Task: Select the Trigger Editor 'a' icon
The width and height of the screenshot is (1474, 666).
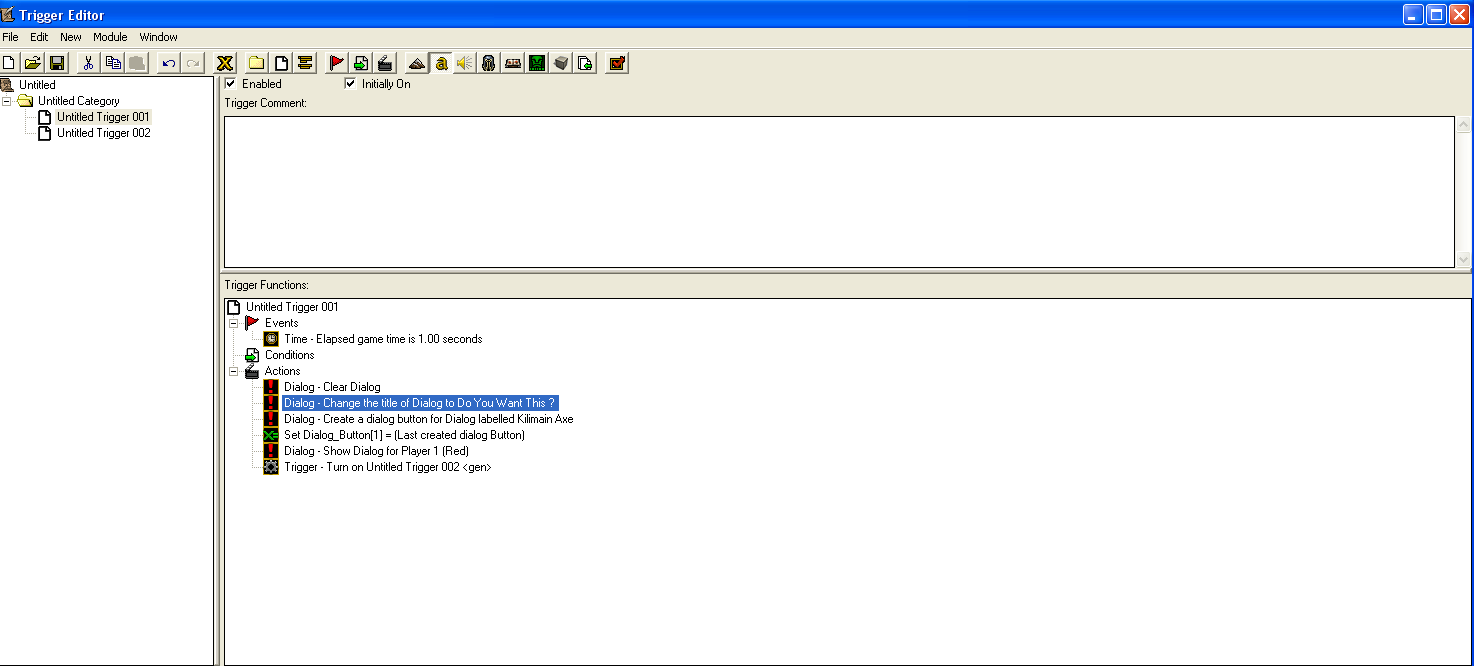Action: pyautogui.click(x=440, y=63)
